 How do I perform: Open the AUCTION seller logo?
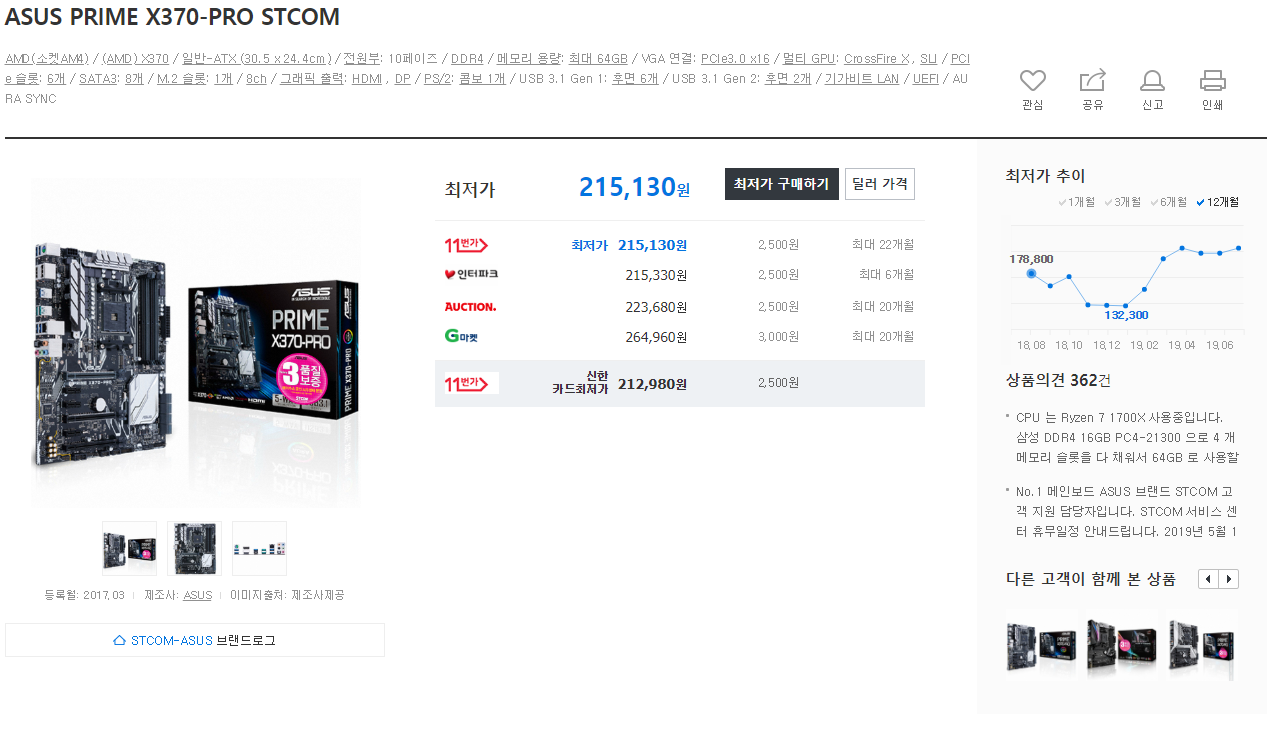pos(470,307)
